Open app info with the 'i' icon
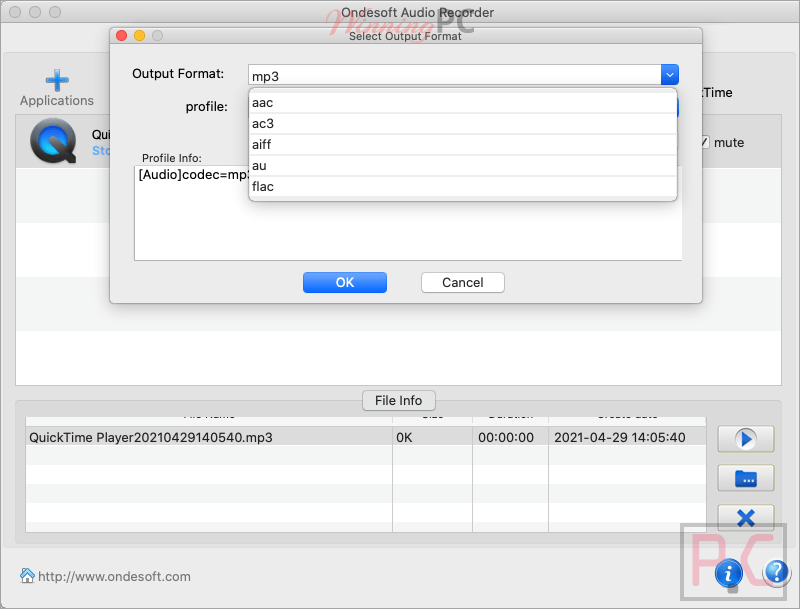The image size is (800, 609). coord(729,573)
